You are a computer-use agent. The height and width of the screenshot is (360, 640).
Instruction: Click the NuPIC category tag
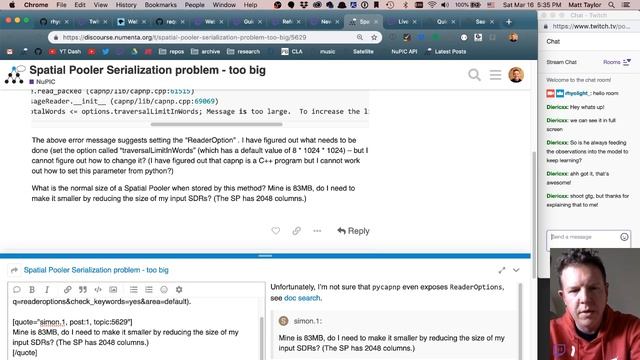tap(42, 82)
